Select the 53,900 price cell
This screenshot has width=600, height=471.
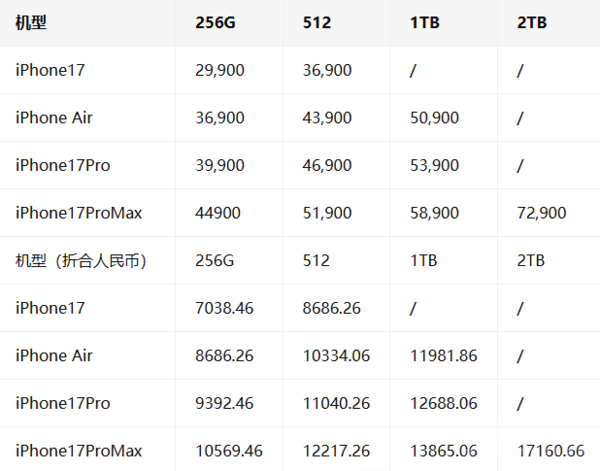pyautogui.click(x=434, y=165)
